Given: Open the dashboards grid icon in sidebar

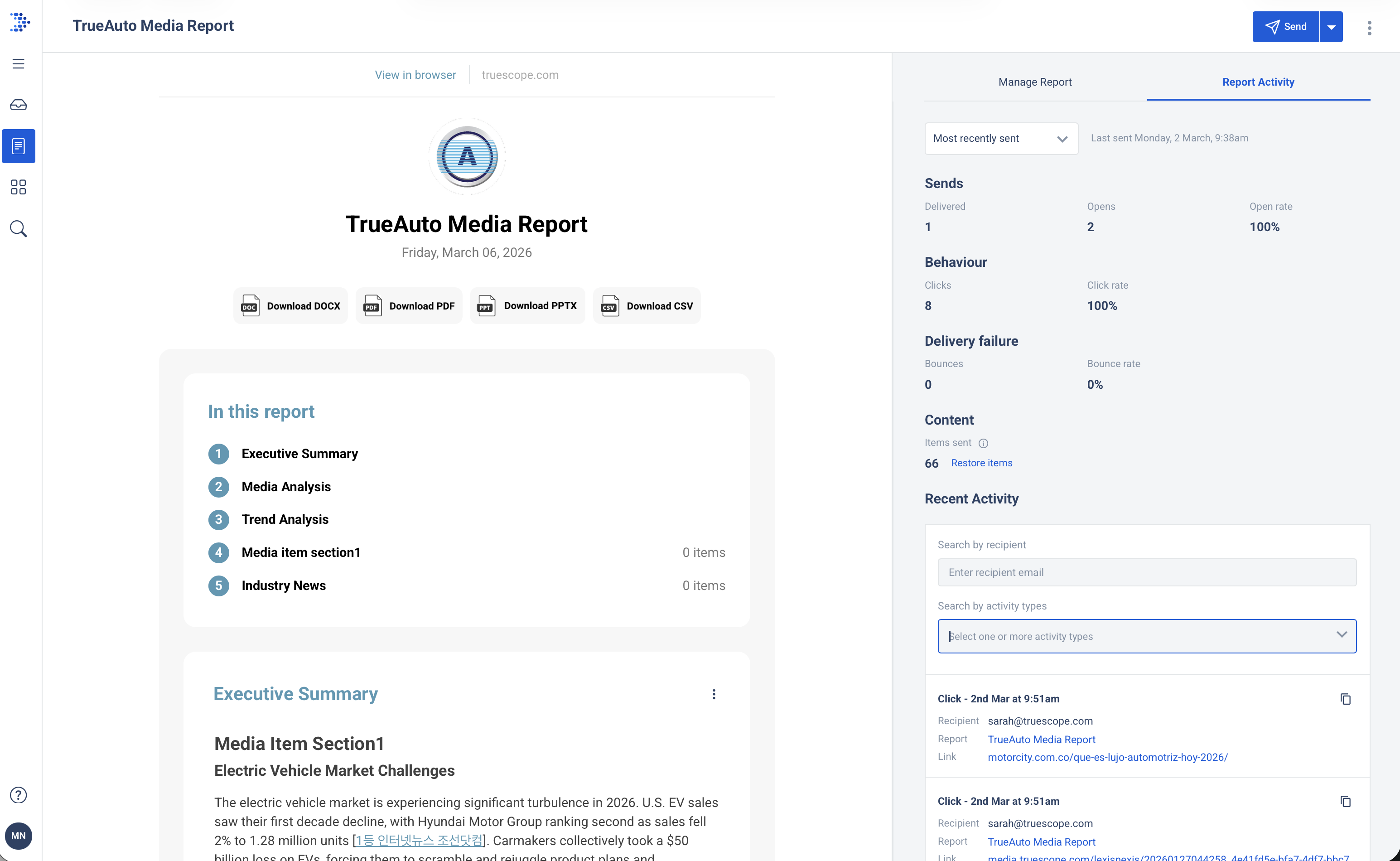Looking at the screenshot, I should 18,187.
